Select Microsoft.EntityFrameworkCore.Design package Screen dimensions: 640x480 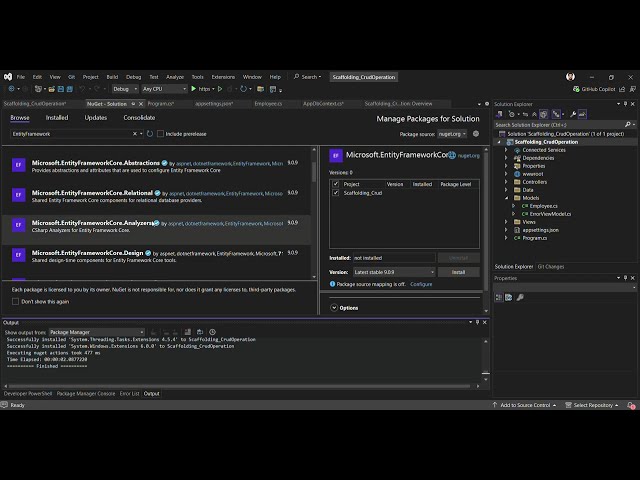(157, 256)
